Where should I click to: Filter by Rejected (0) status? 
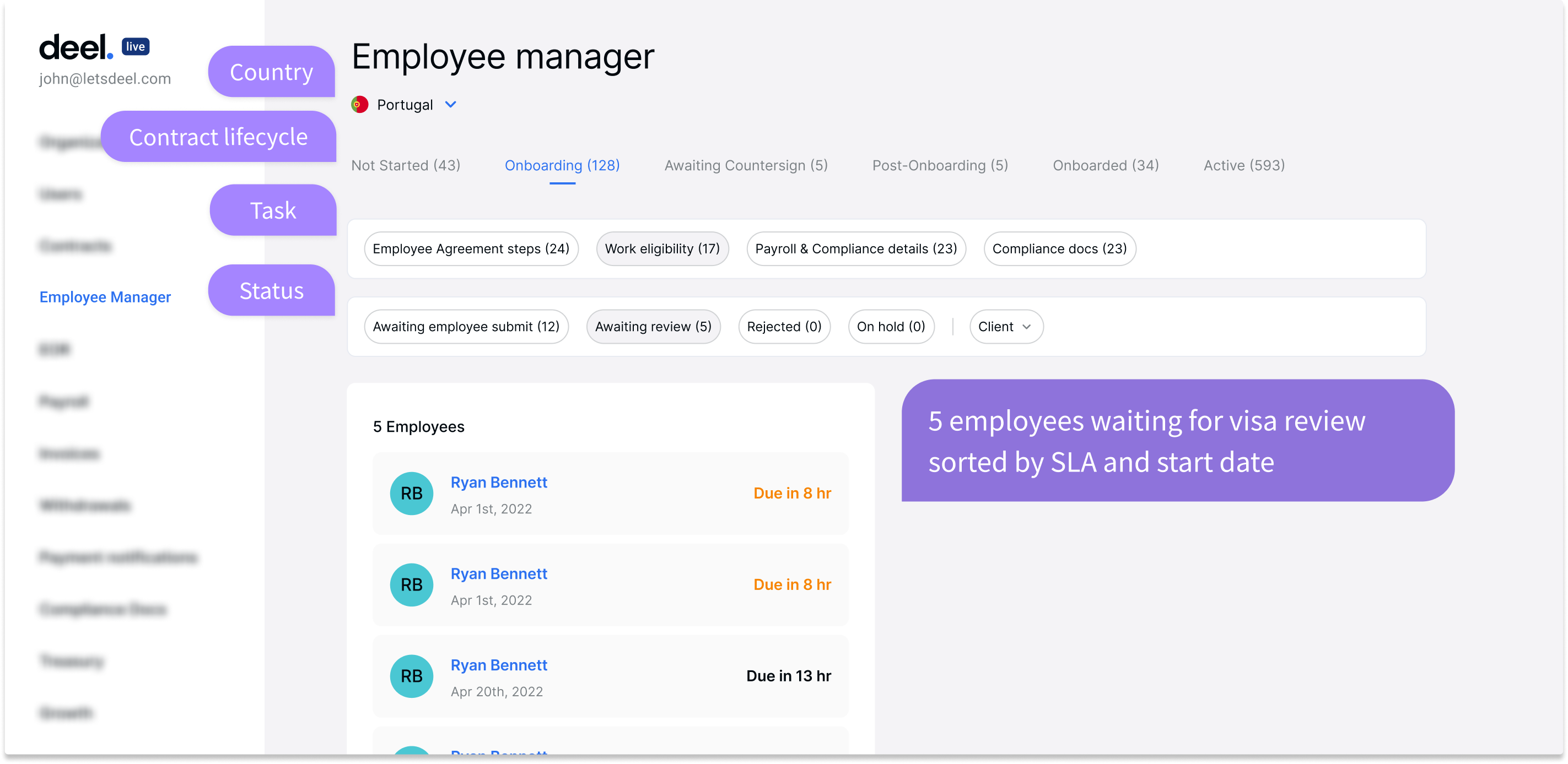click(785, 327)
